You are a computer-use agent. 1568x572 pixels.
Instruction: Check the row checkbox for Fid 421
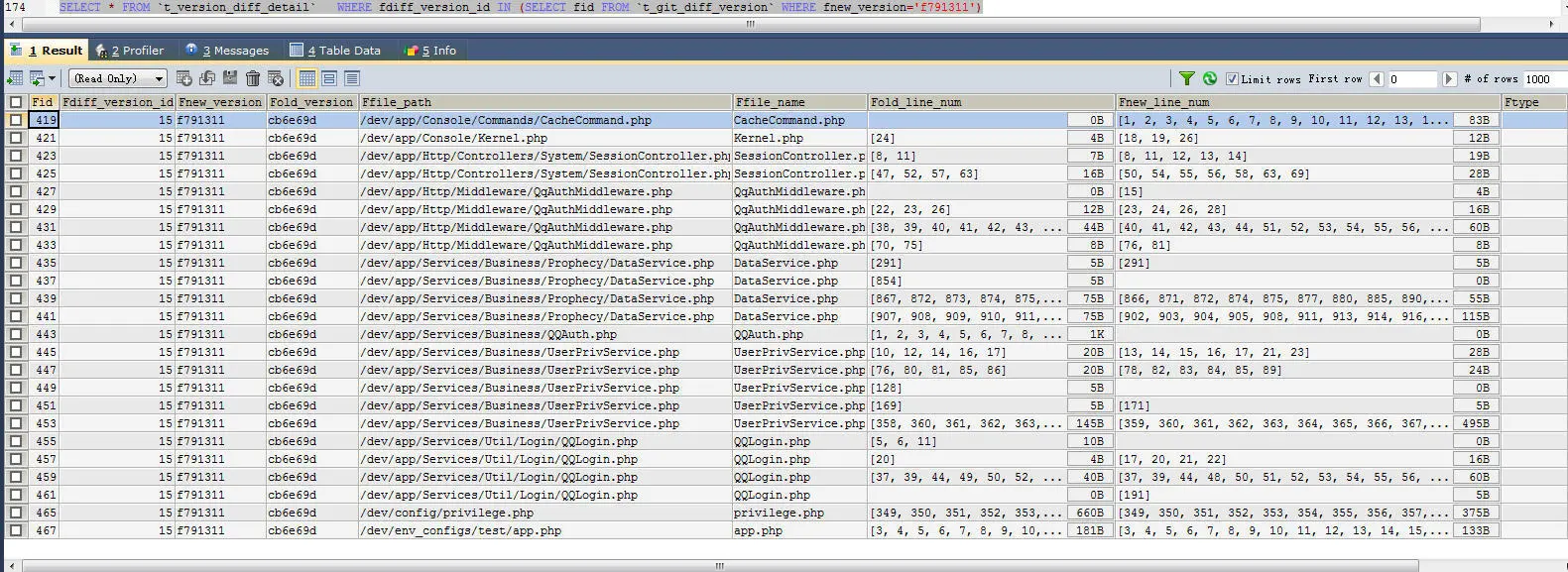[x=16, y=138]
